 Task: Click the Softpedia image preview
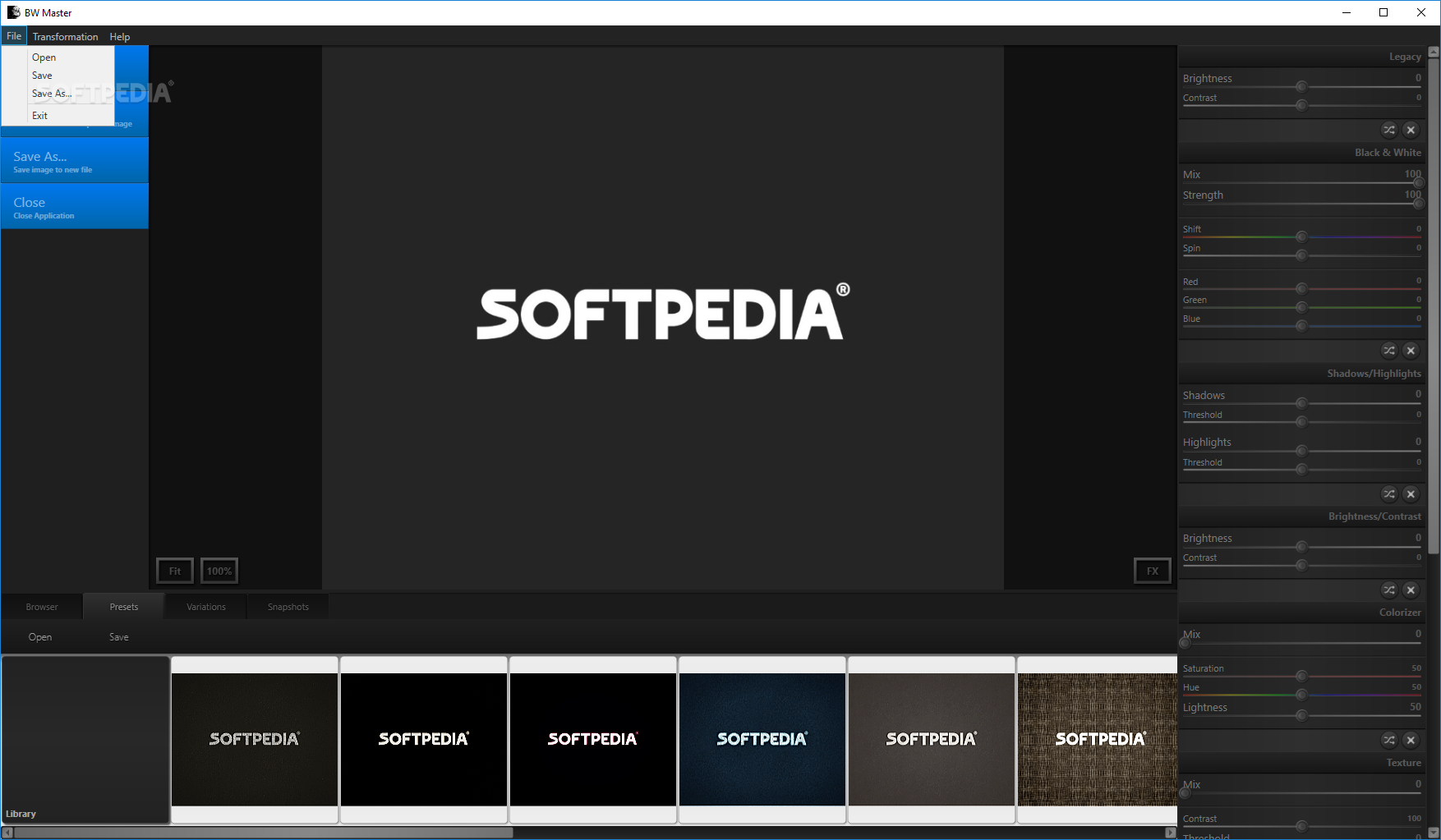pos(663,317)
